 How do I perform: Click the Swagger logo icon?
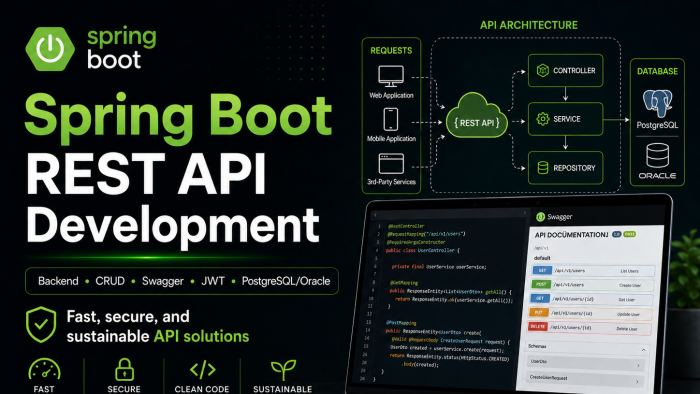coord(540,217)
